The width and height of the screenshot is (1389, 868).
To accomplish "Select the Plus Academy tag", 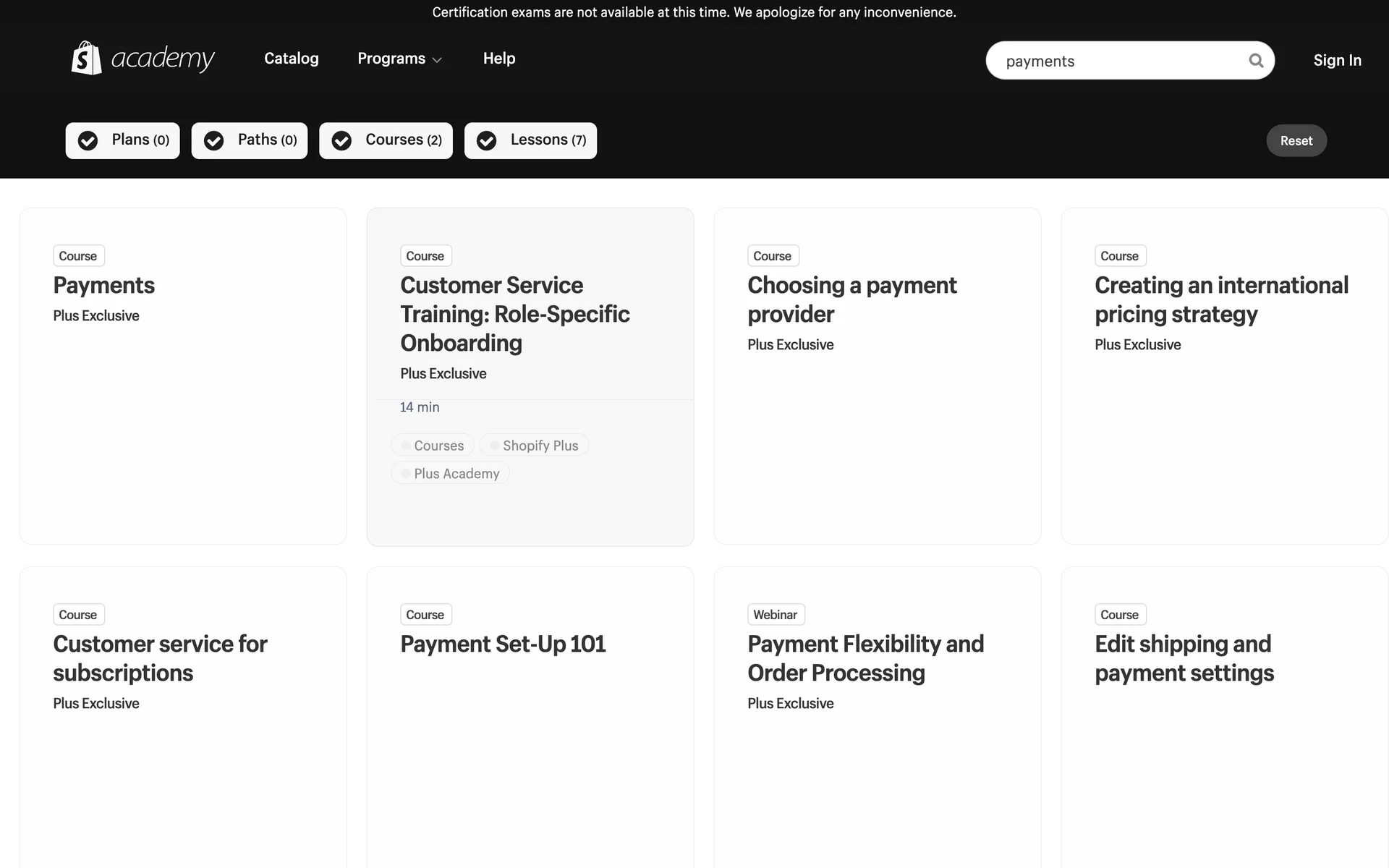I will pyautogui.click(x=450, y=474).
